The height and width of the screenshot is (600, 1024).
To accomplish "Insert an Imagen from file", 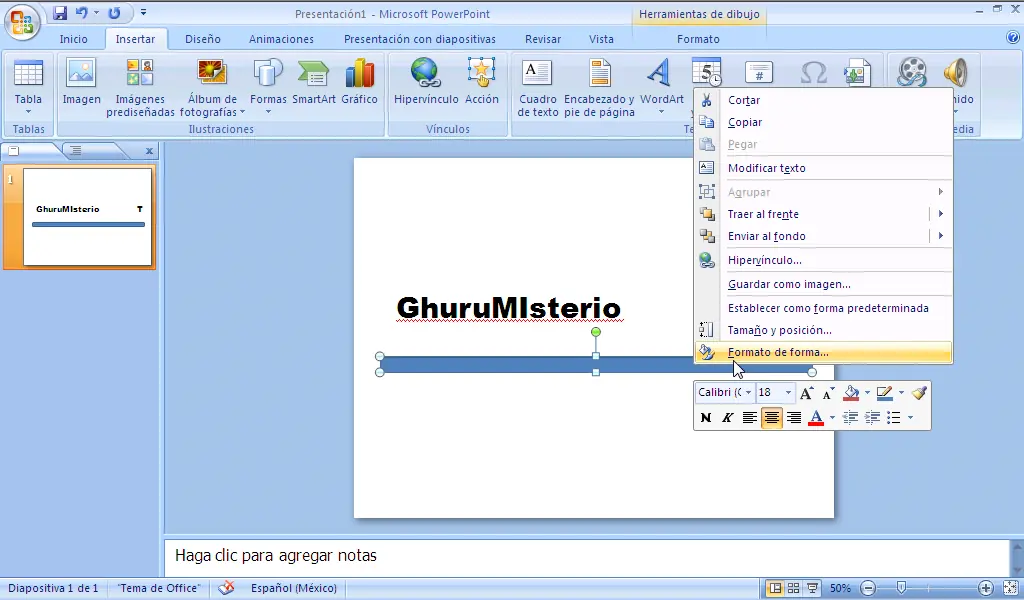I will (x=82, y=82).
